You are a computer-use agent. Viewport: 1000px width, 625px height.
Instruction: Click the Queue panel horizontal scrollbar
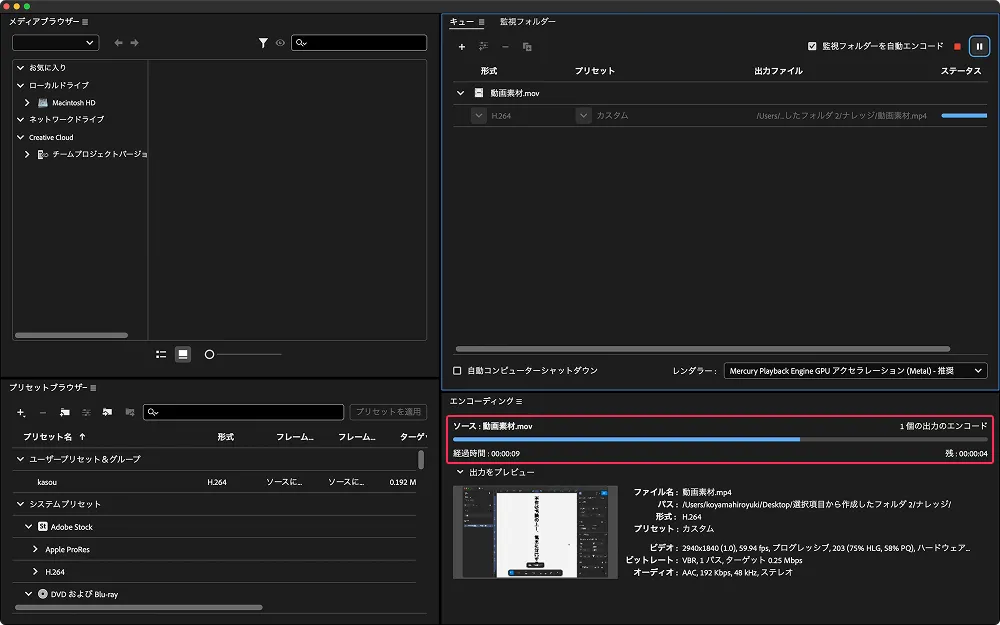pyautogui.click(x=703, y=349)
